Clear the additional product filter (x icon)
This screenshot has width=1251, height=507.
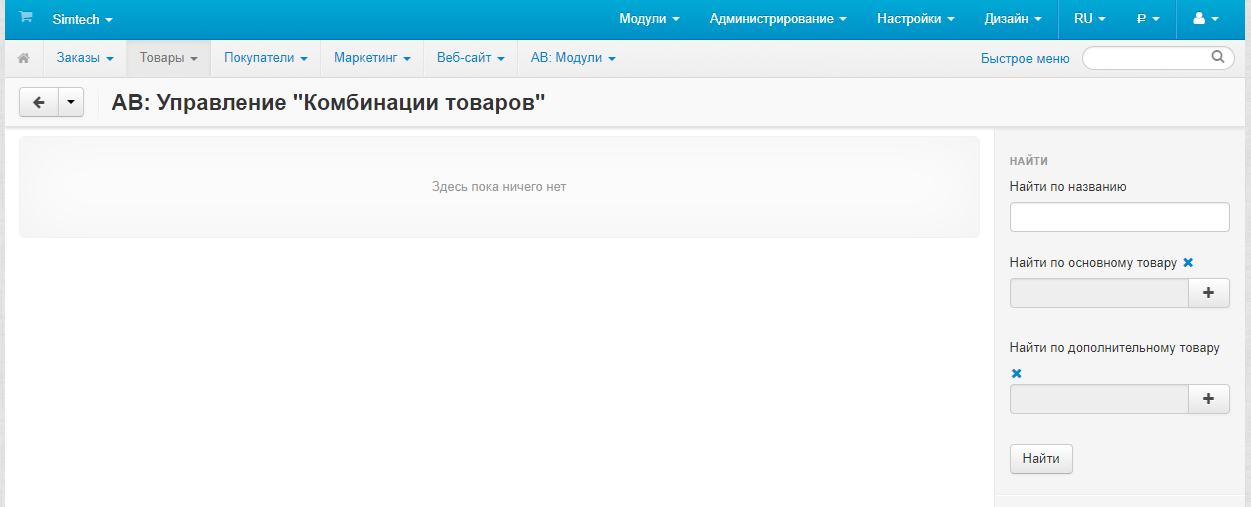point(1016,373)
